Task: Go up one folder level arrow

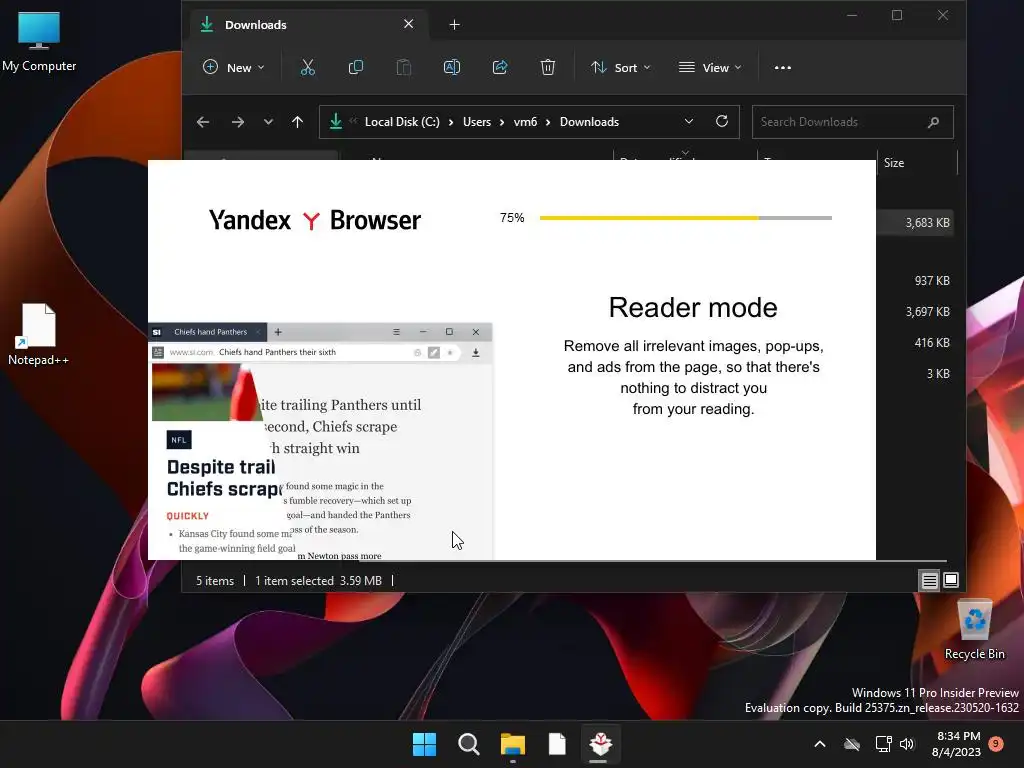Action: click(297, 122)
